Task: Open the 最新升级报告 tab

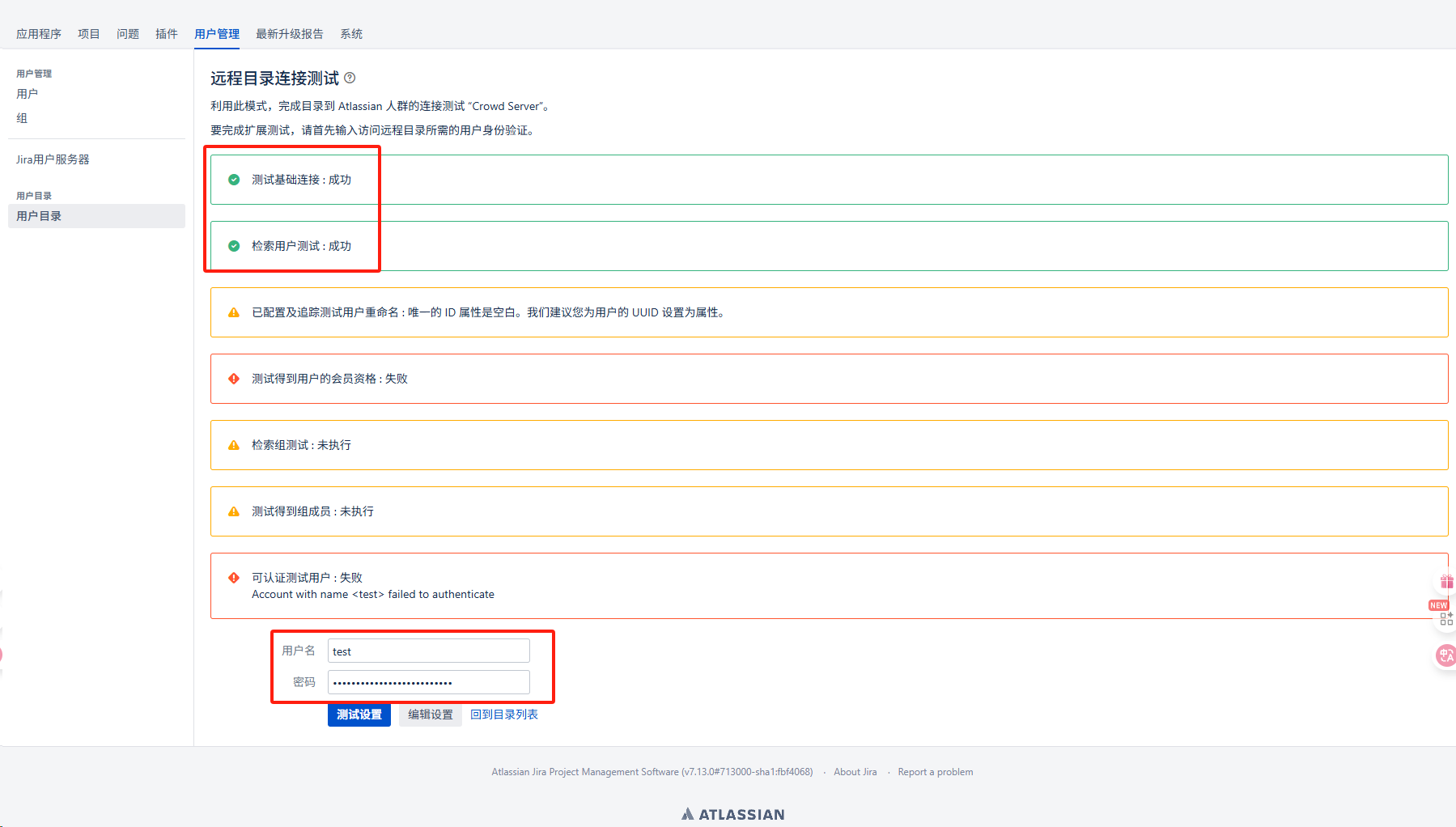Action: [x=290, y=34]
